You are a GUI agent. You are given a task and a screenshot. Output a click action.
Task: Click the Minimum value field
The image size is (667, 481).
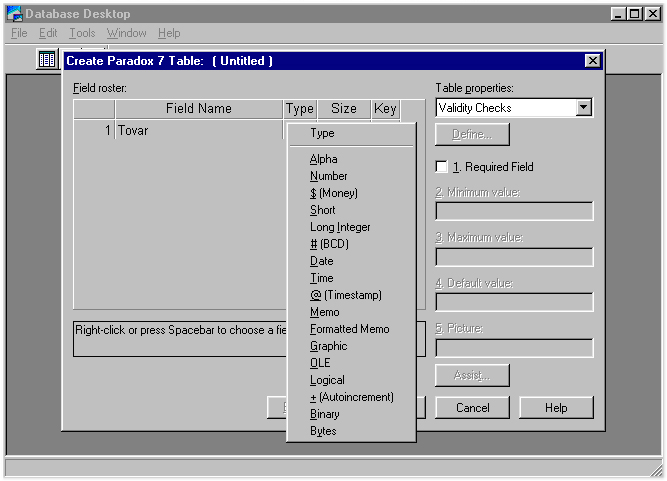pyautogui.click(x=514, y=211)
